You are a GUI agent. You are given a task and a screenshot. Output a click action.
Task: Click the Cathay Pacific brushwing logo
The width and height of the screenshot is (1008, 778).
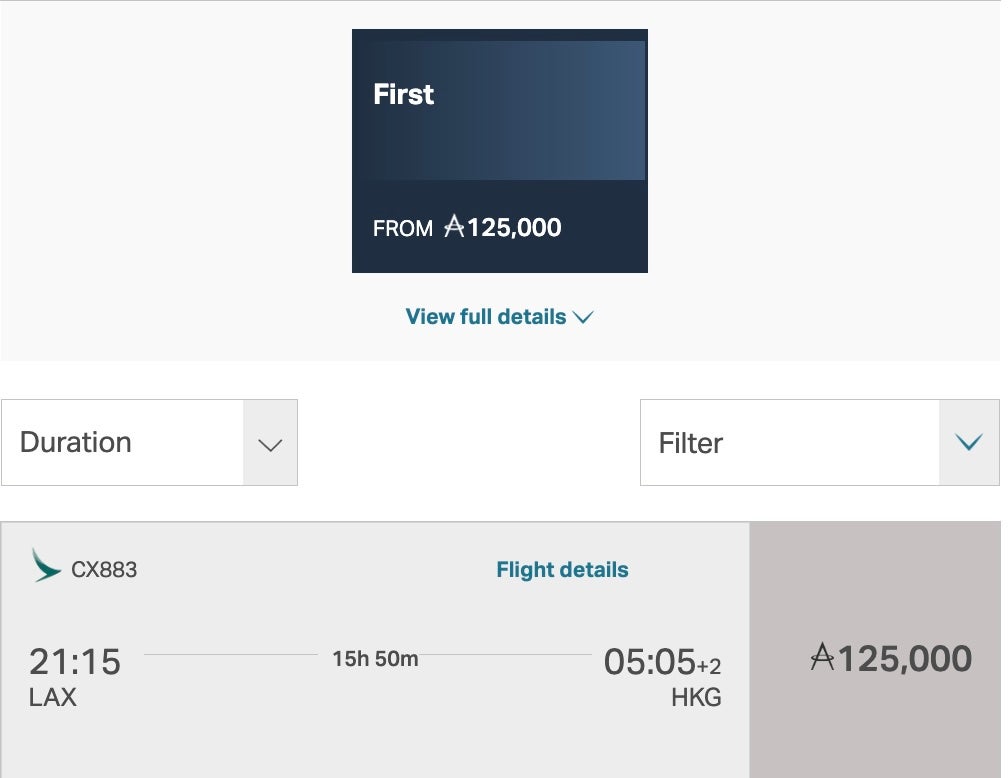pyautogui.click(x=46, y=565)
